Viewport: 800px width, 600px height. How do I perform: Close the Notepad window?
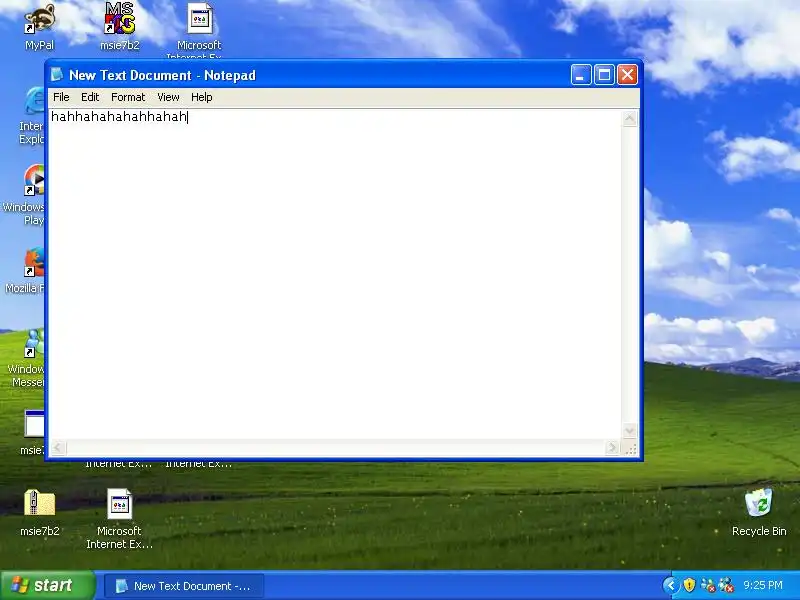coord(628,75)
